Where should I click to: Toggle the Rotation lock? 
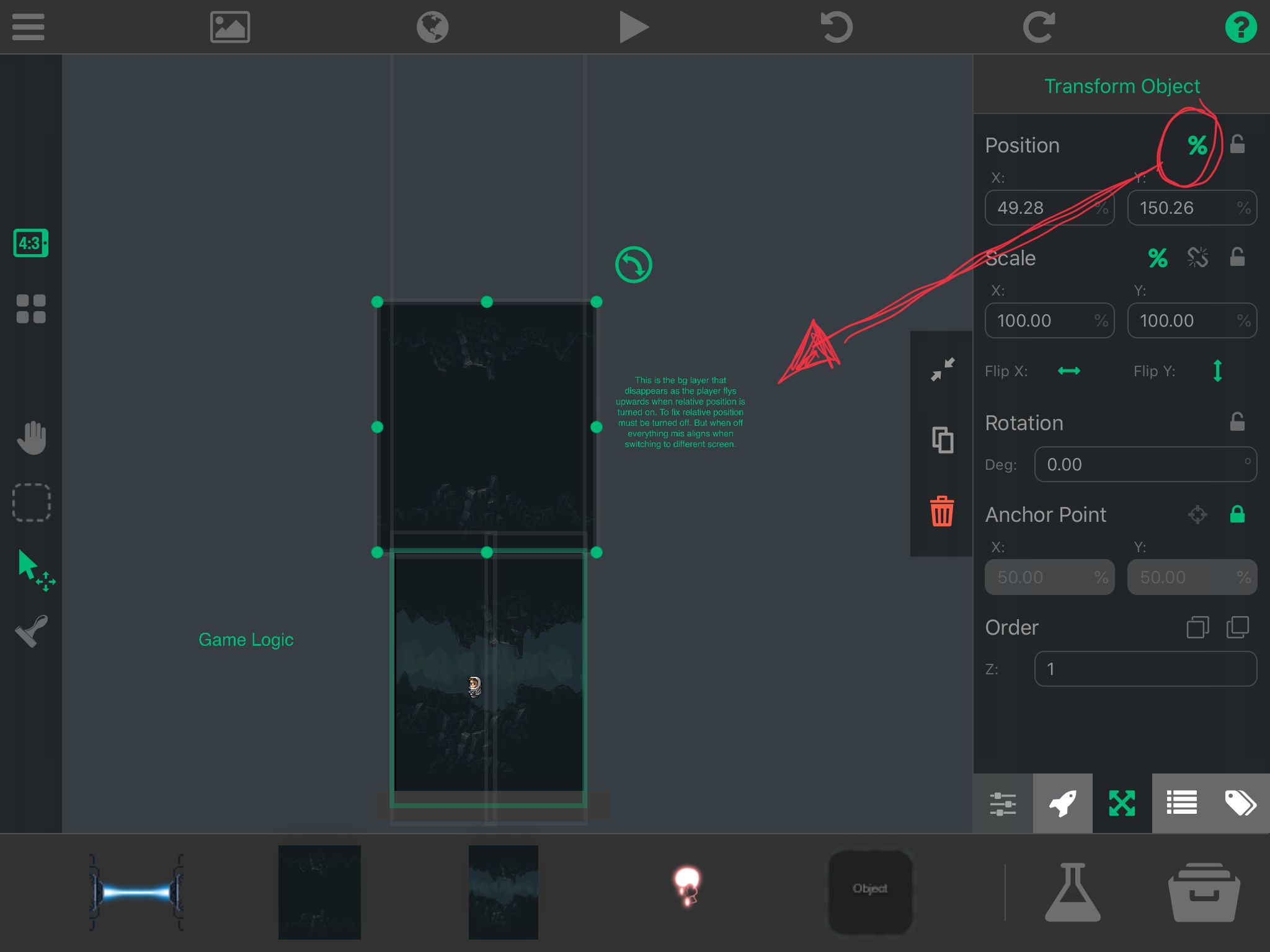click(x=1237, y=423)
